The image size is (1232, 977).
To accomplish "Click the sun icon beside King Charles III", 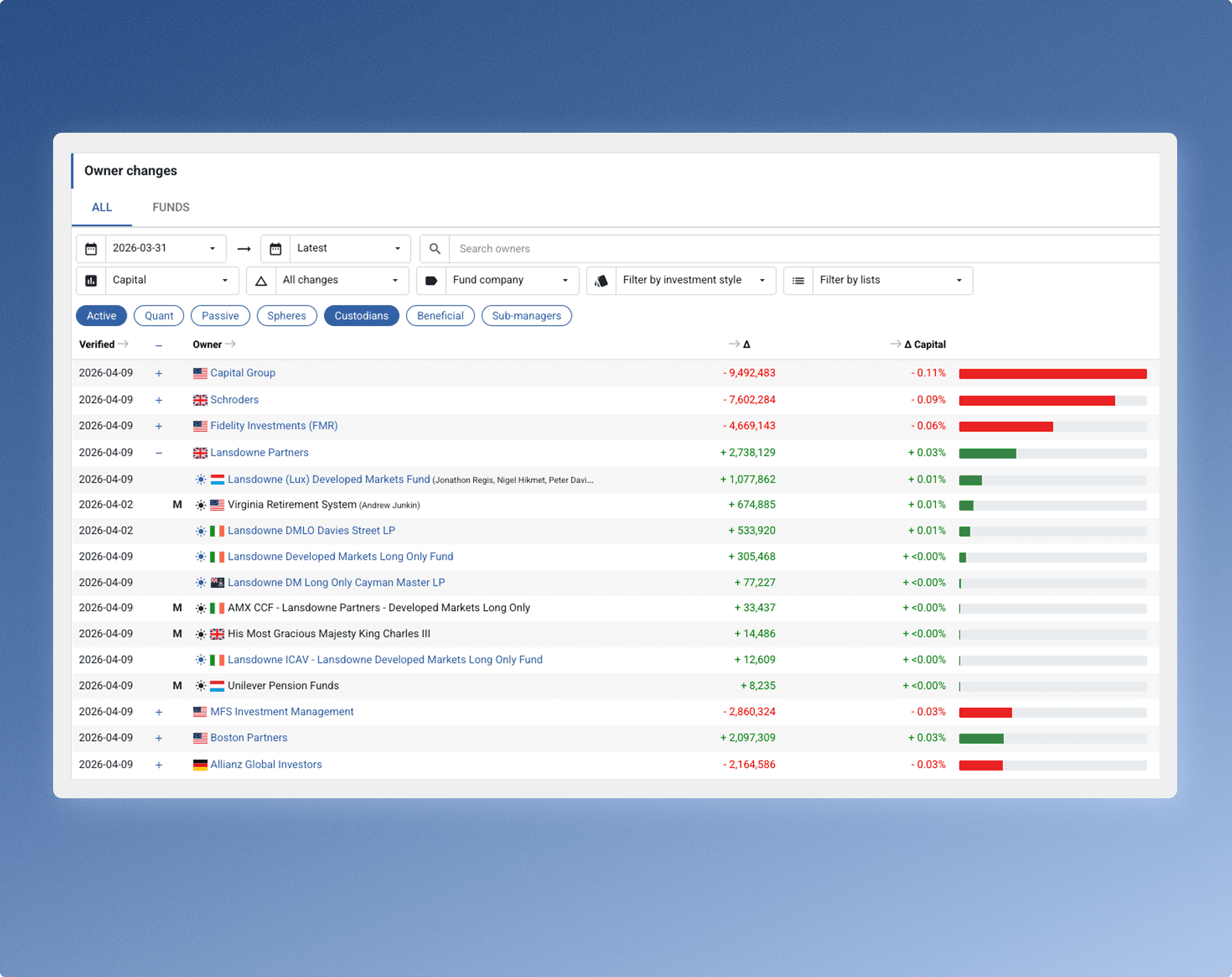I will pos(201,634).
